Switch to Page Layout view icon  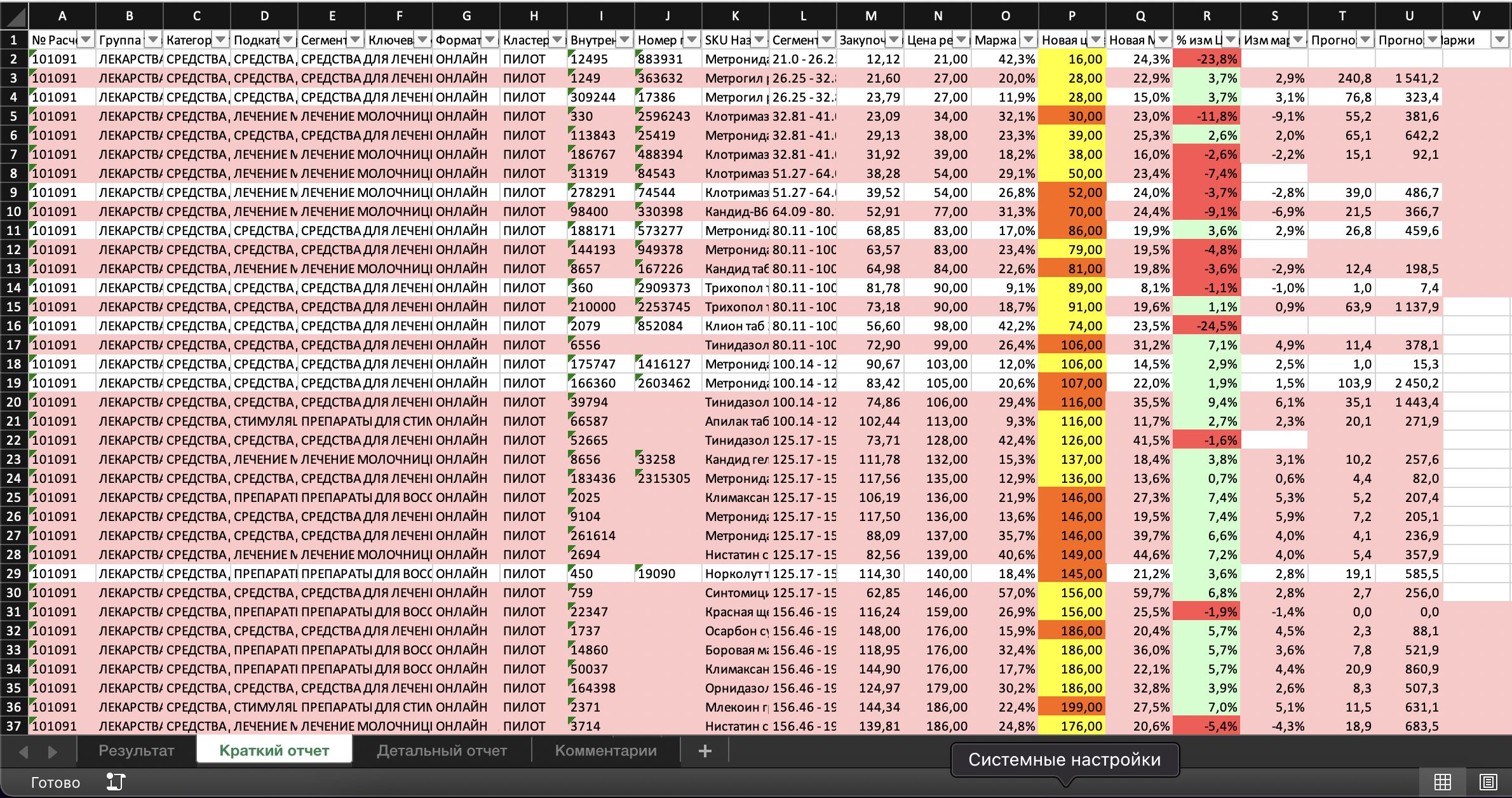pos(1488,782)
